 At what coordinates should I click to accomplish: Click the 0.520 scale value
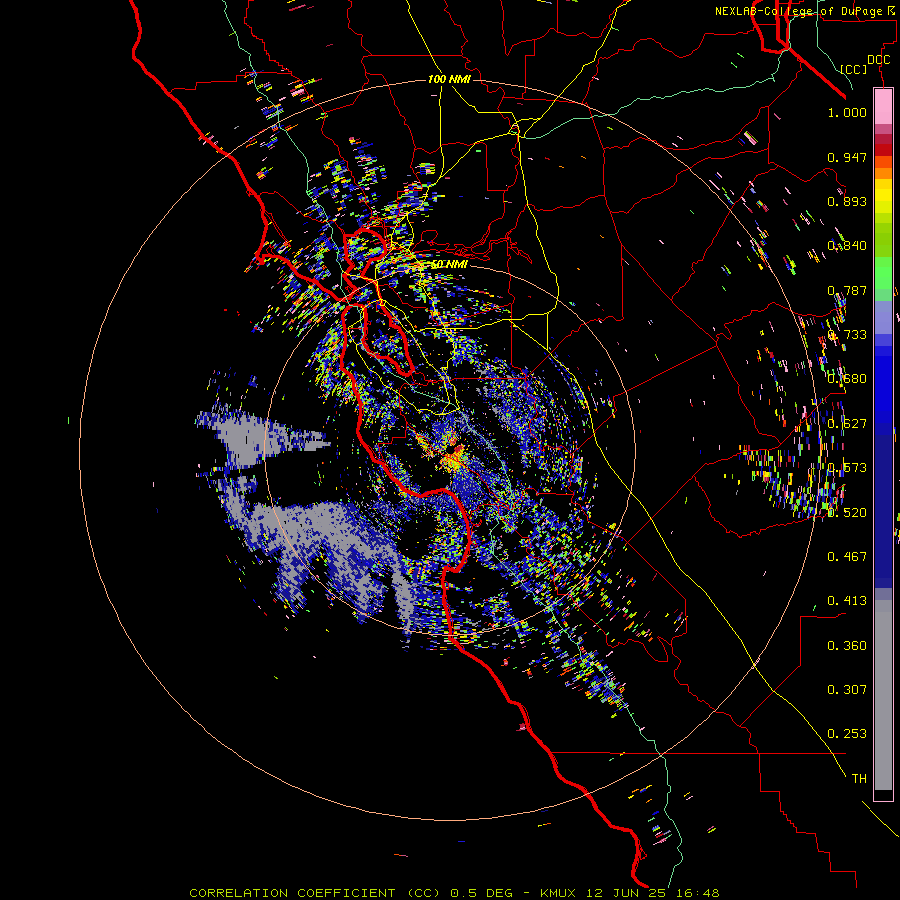point(847,513)
